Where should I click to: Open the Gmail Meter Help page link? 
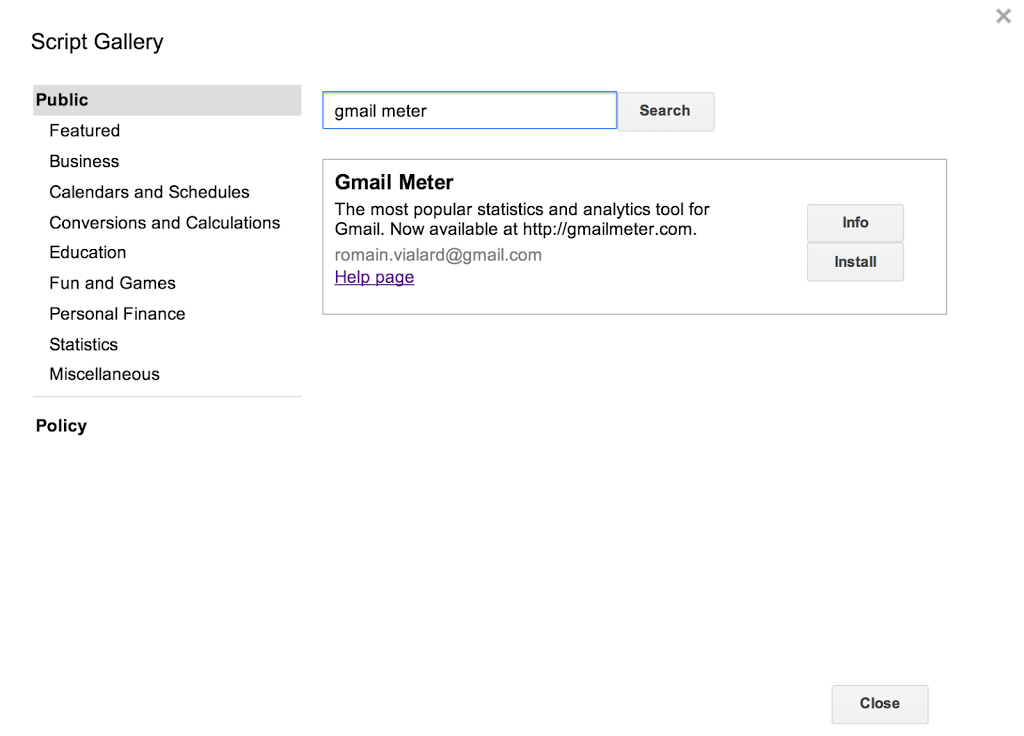374,277
